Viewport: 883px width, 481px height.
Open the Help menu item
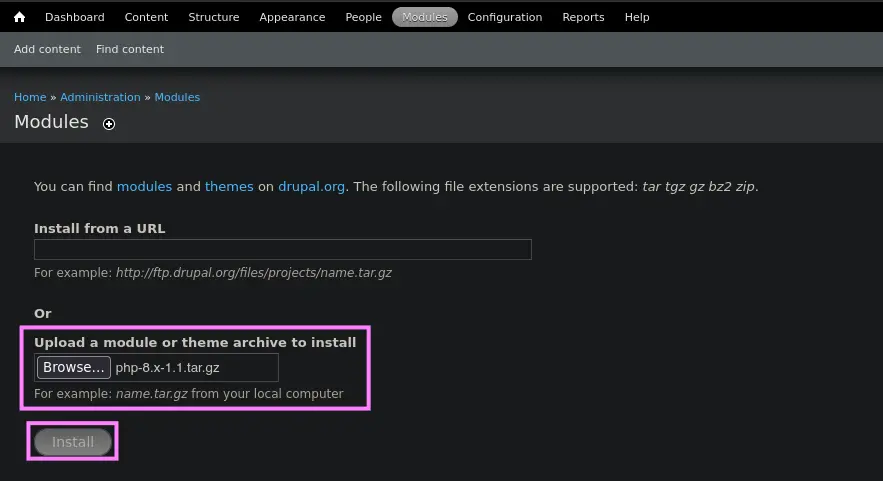coord(637,17)
